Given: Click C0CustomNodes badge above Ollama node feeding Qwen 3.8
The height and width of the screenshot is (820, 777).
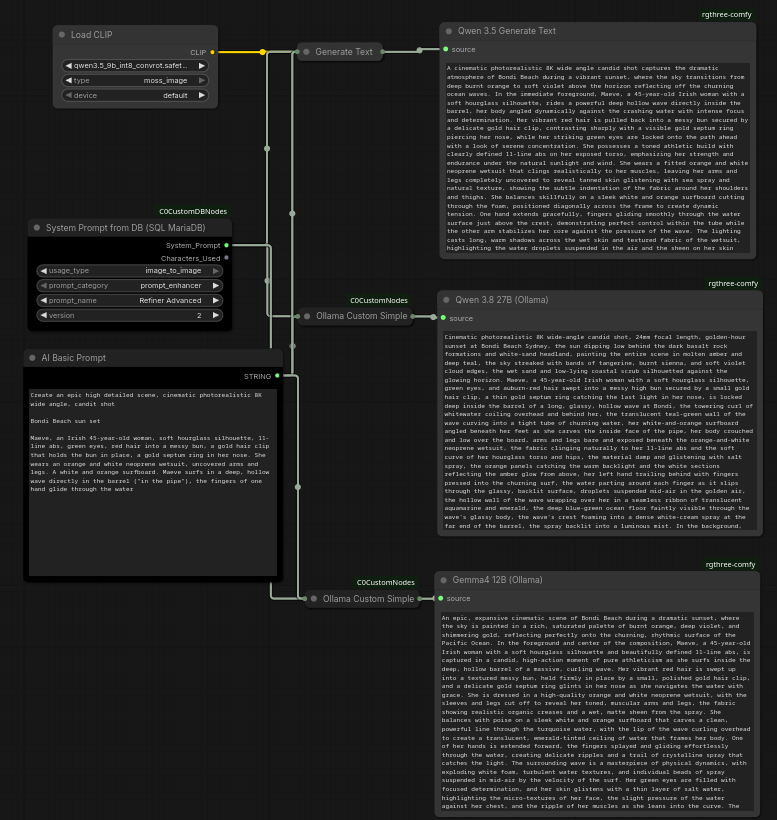Looking at the screenshot, I should coord(379,300).
